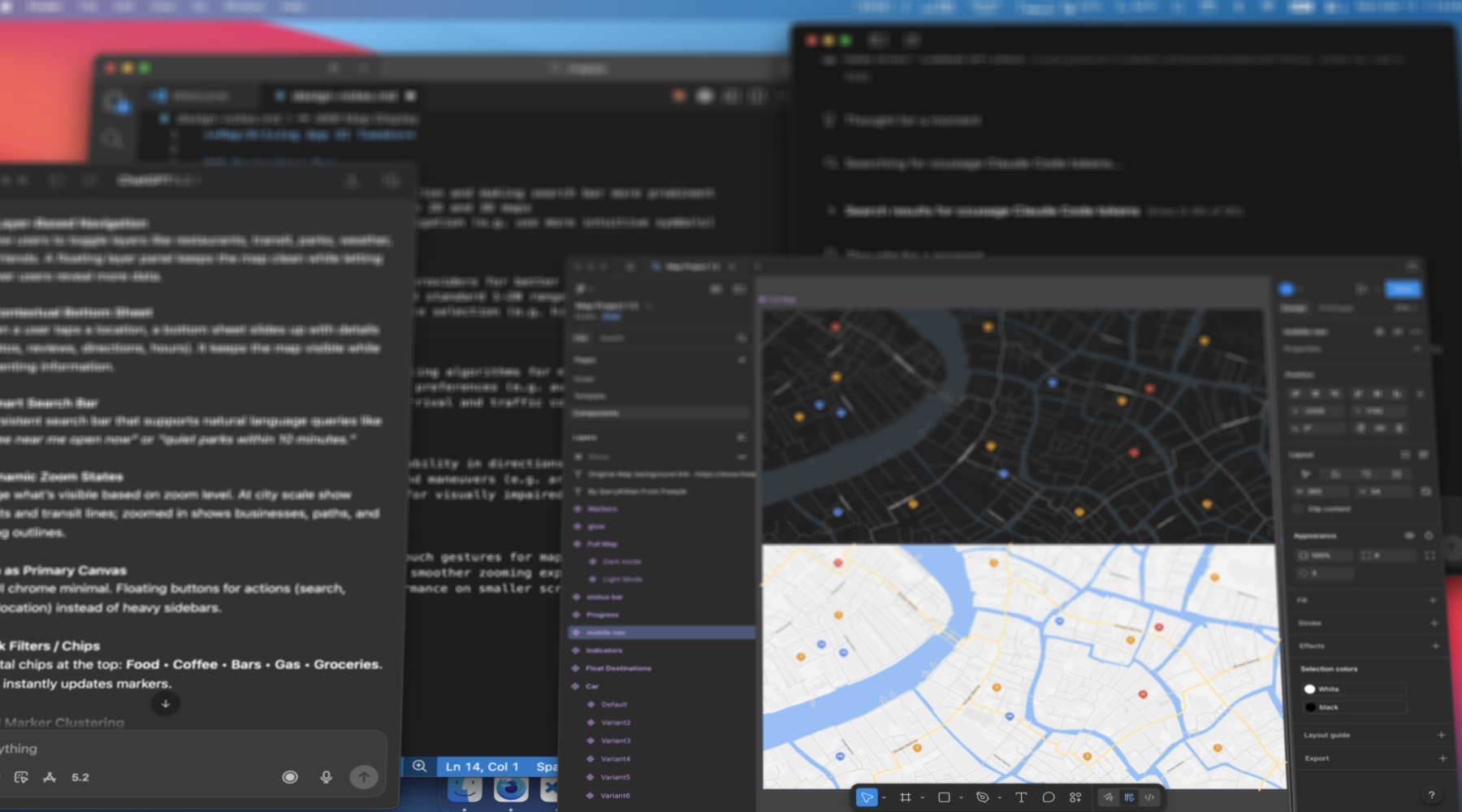This screenshot has height=812, width=1462.
Task: Select the Light Mode variant layer
Action: [662, 580]
